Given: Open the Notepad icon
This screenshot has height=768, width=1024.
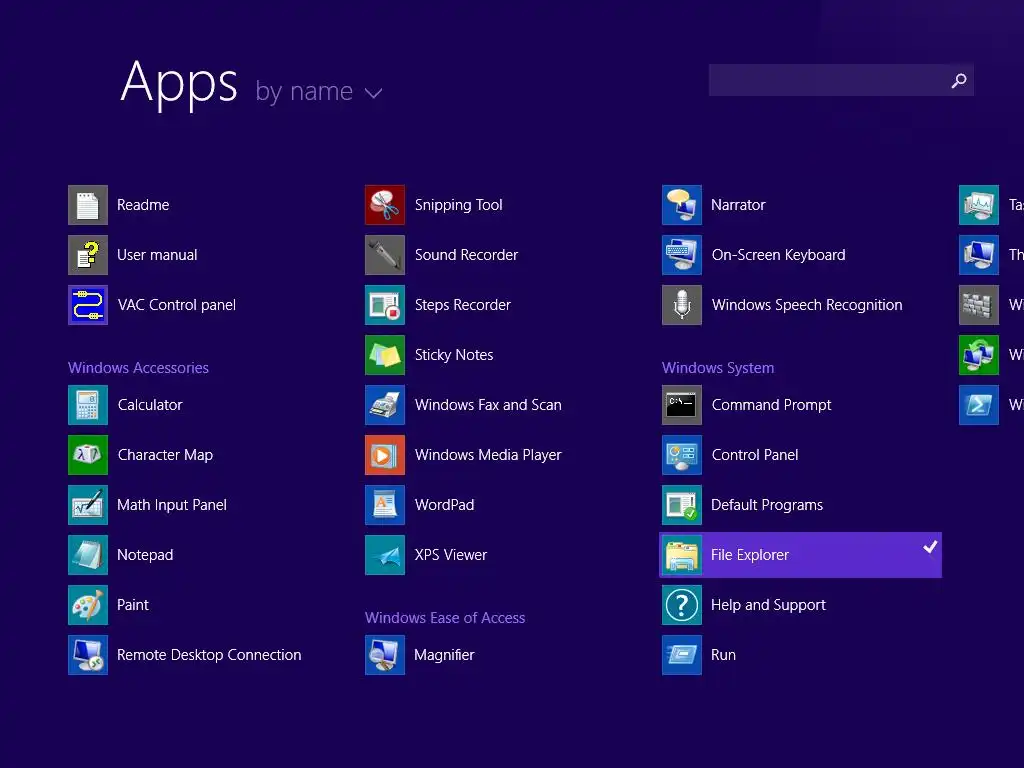Looking at the screenshot, I should coord(88,555).
